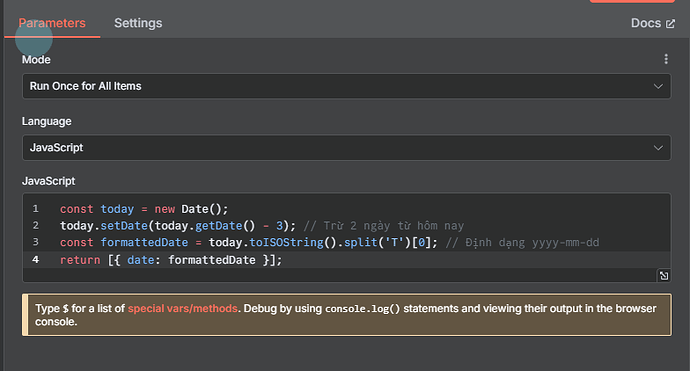
Task: Click the JavaScript label above the code editor
Action: (48, 181)
